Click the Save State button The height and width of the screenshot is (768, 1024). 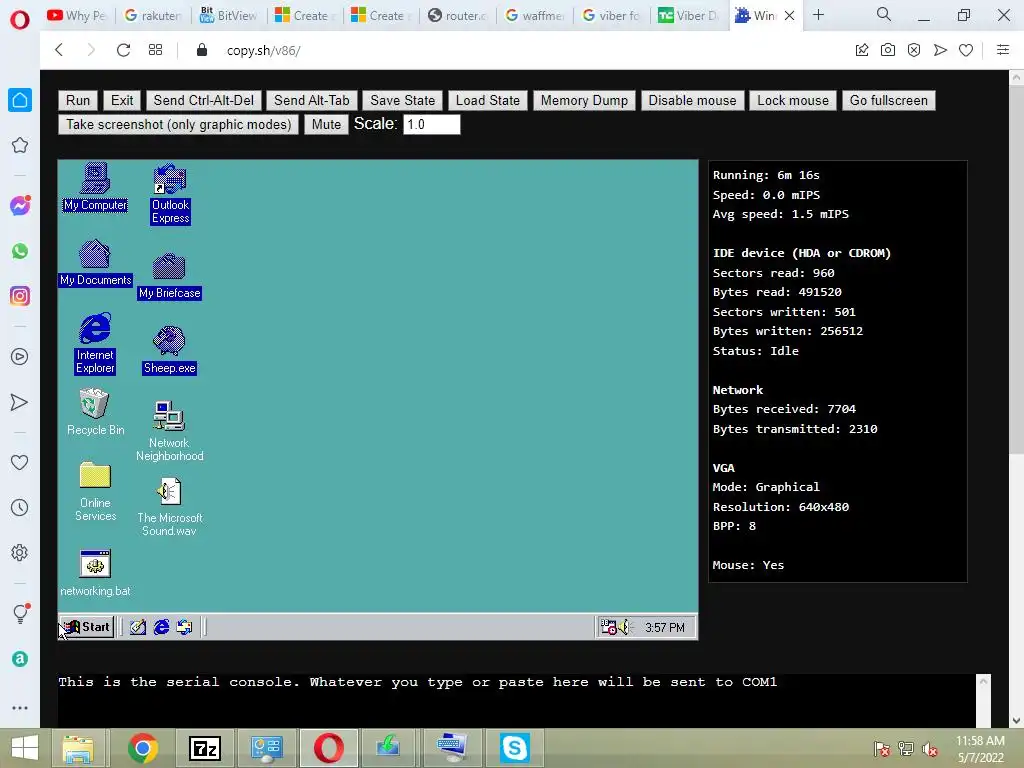(x=402, y=101)
